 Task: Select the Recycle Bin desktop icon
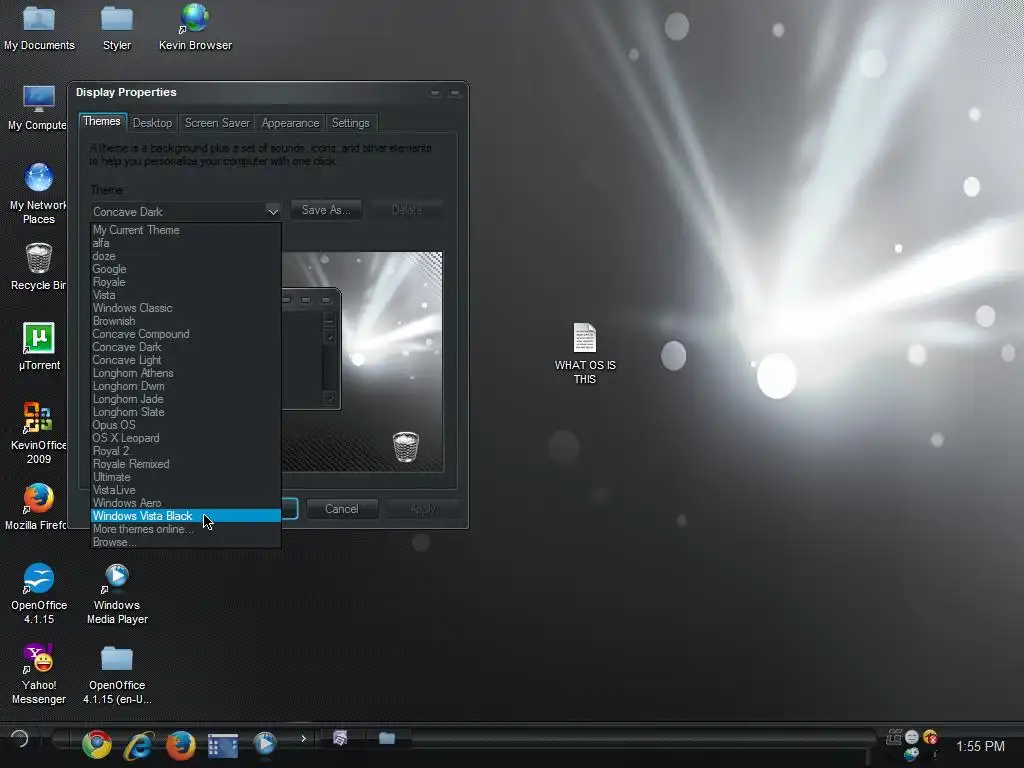point(38,267)
